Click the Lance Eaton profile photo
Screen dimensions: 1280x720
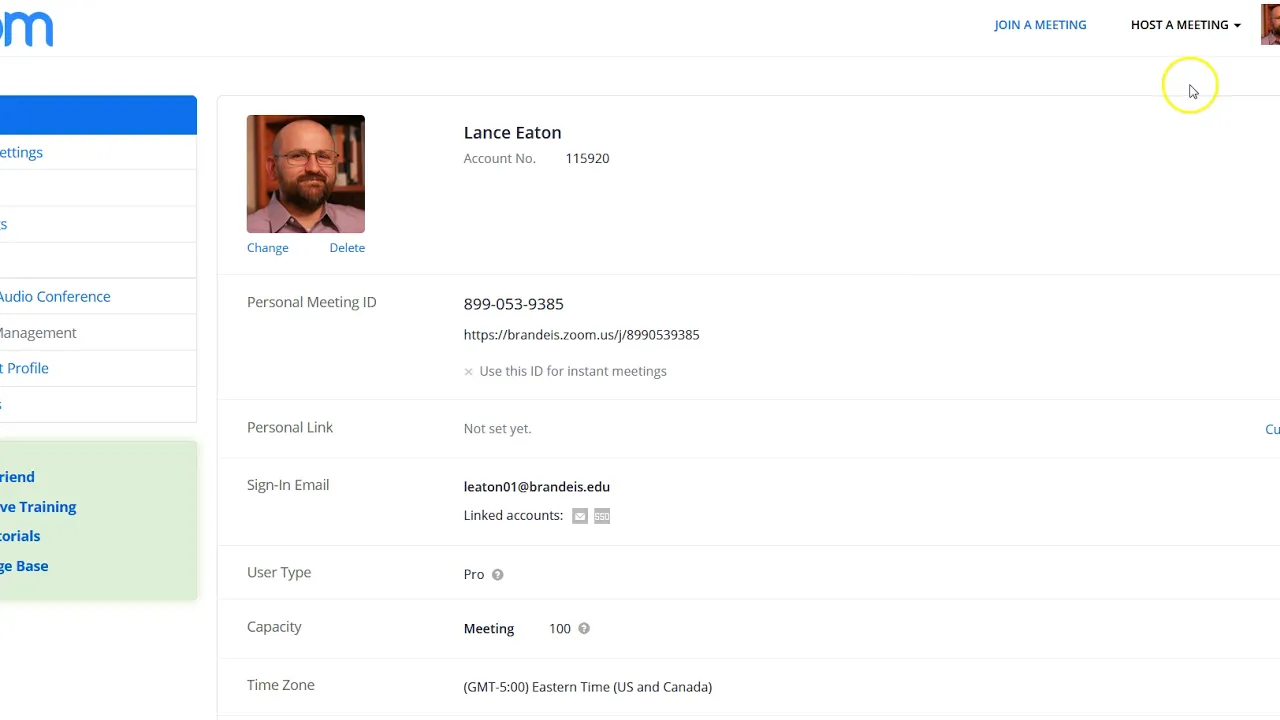pyautogui.click(x=306, y=174)
